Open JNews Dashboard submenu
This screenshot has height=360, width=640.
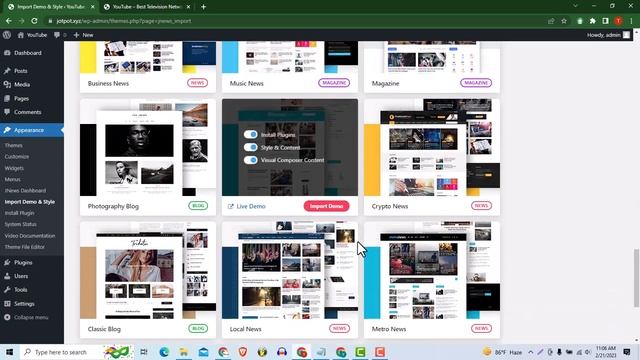click(25, 191)
